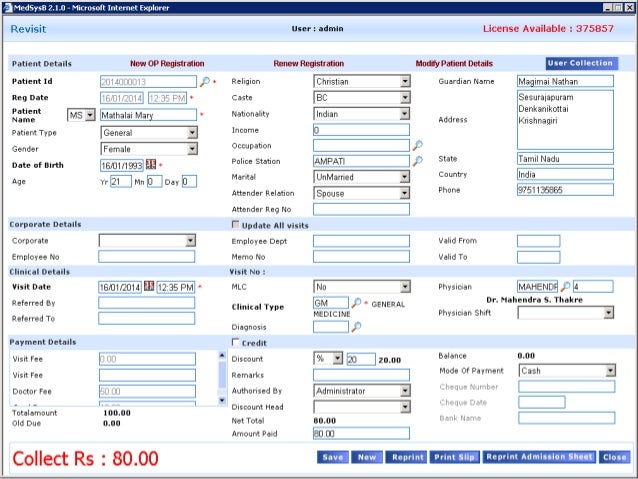The width and height of the screenshot is (638, 479).
Task: Click the Discount value field showing 20
Action: point(361,359)
